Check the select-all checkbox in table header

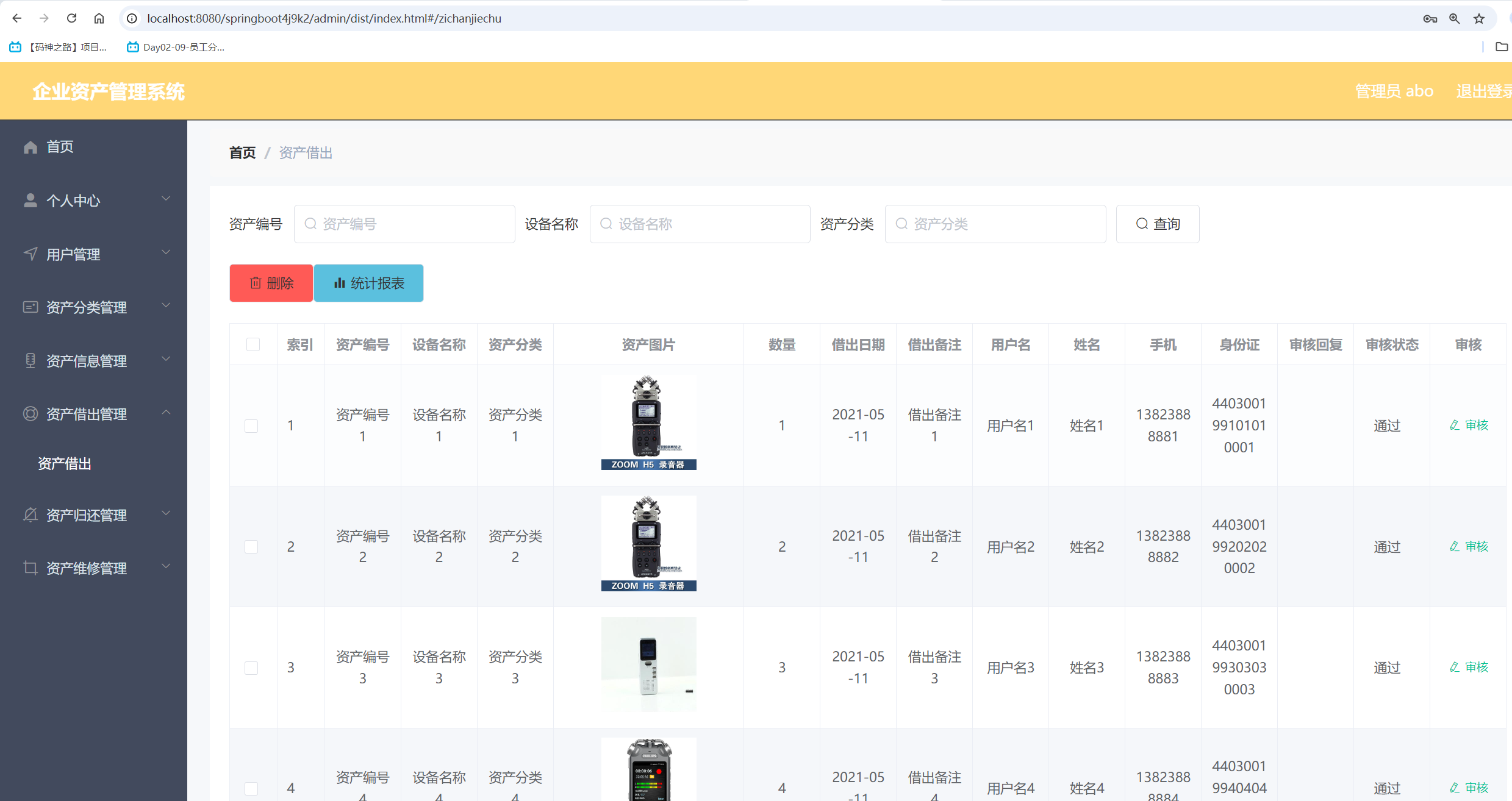(253, 344)
